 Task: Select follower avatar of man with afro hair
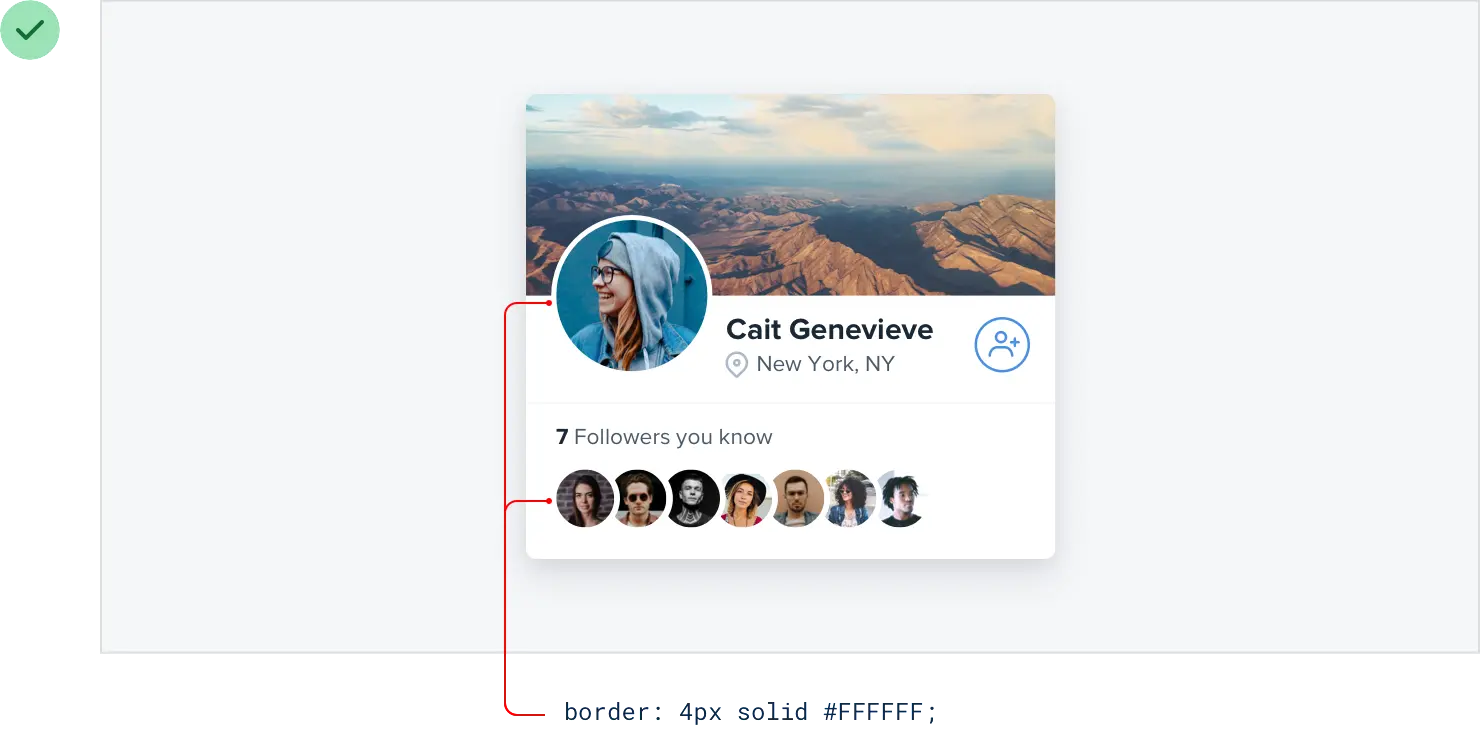point(902,499)
